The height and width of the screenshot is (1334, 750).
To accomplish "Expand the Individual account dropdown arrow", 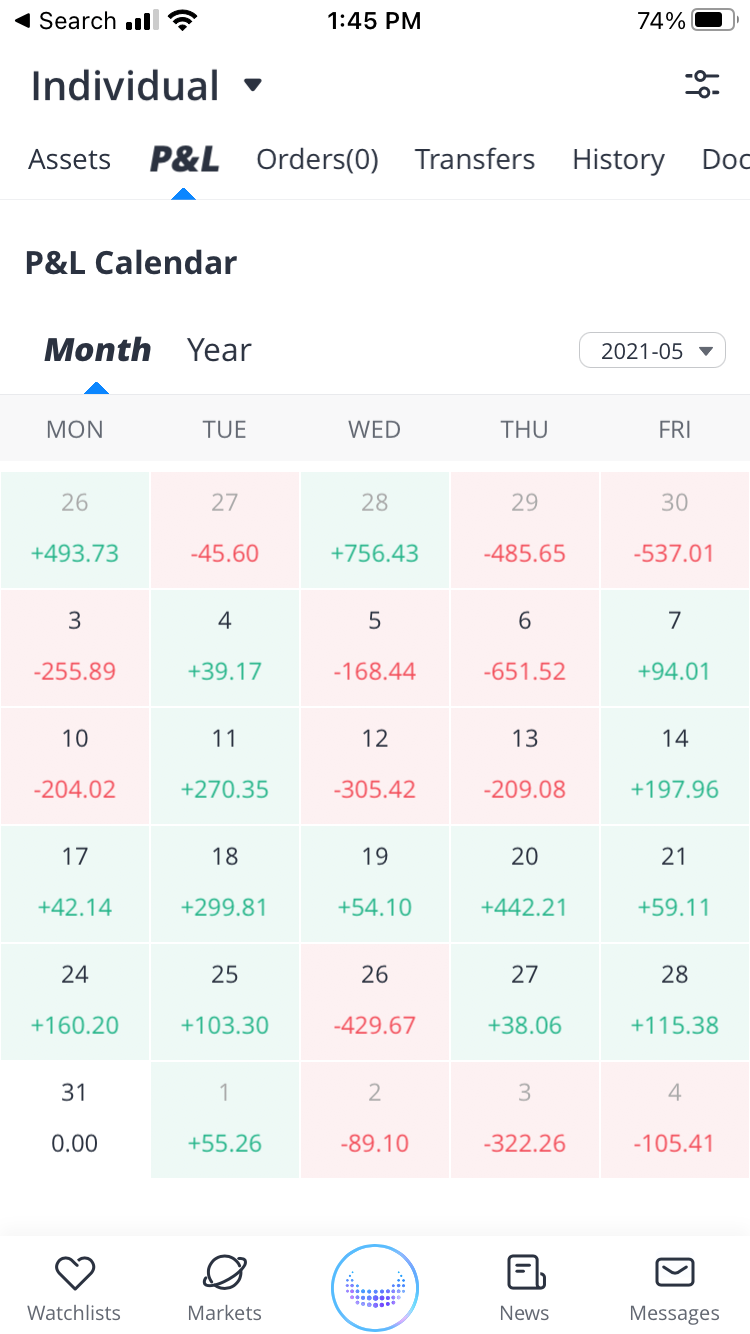I will pyautogui.click(x=253, y=85).
